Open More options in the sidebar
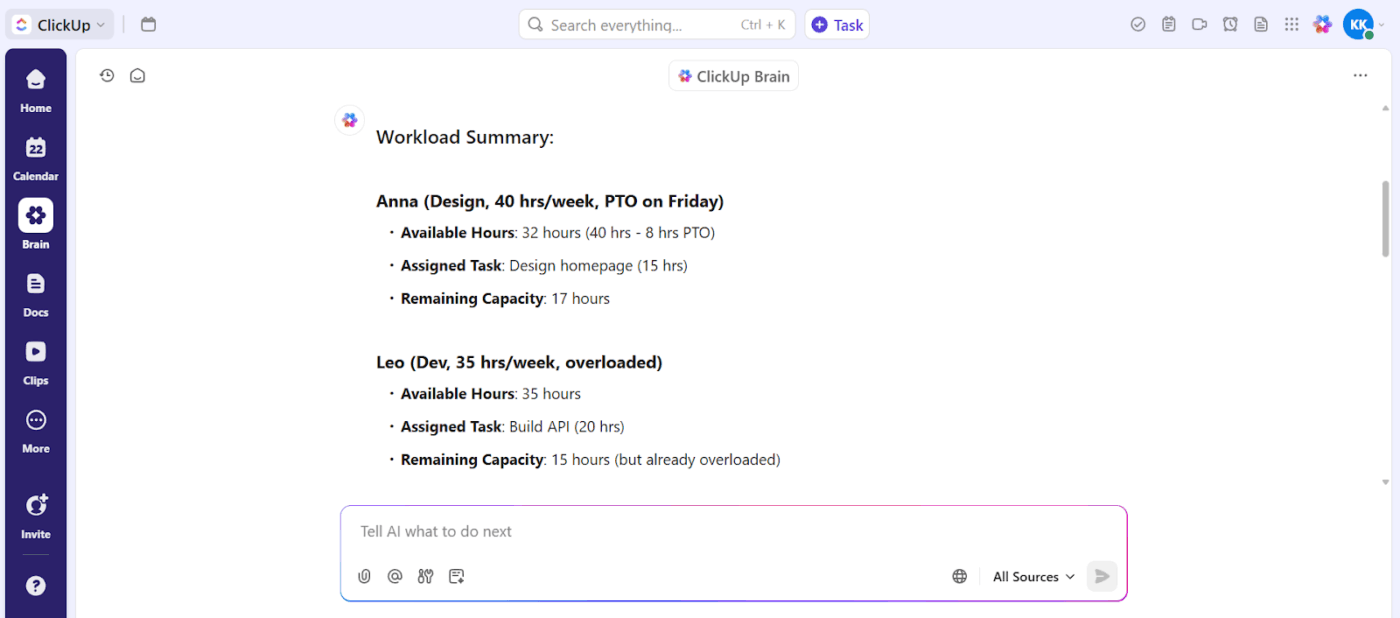 tap(36, 430)
